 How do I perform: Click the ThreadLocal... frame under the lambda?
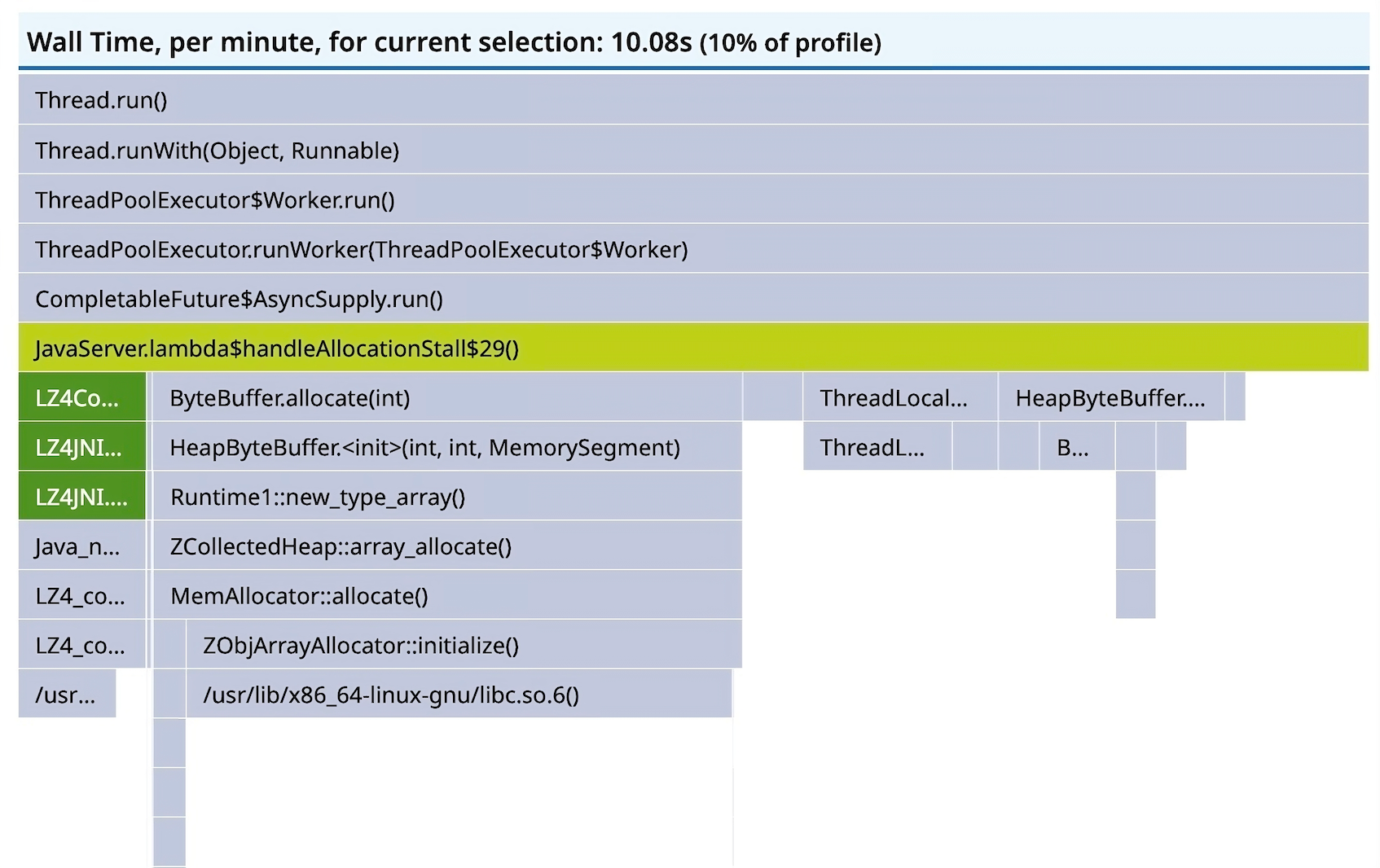tap(899, 398)
